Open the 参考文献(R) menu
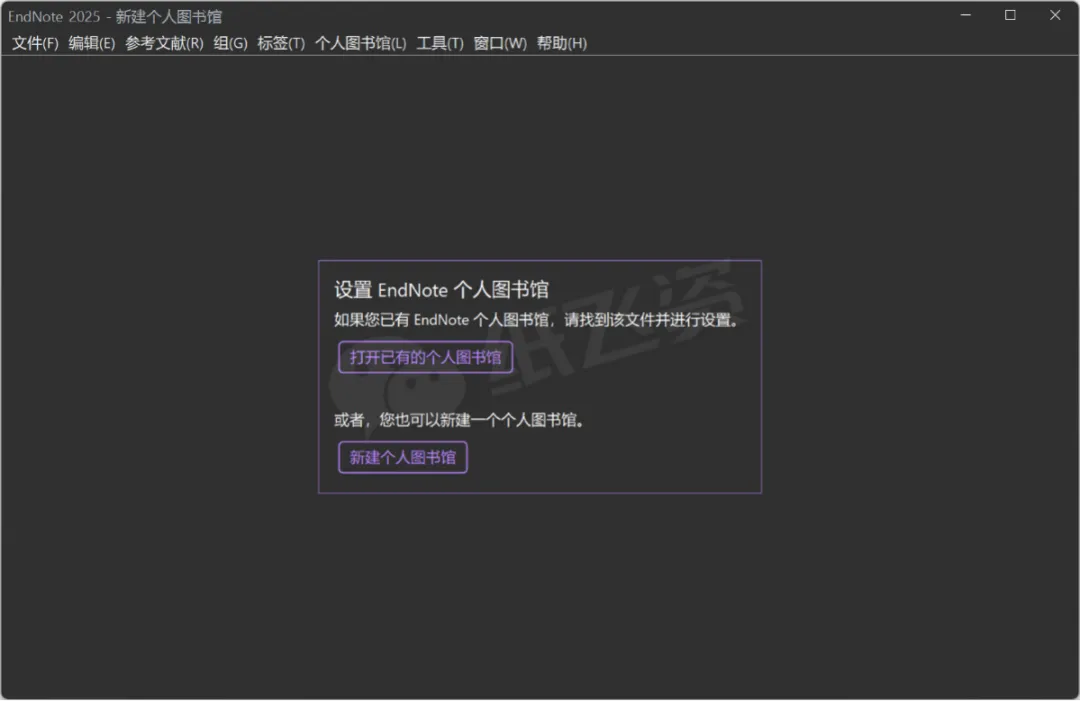The width and height of the screenshot is (1080, 701). tap(164, 43)
